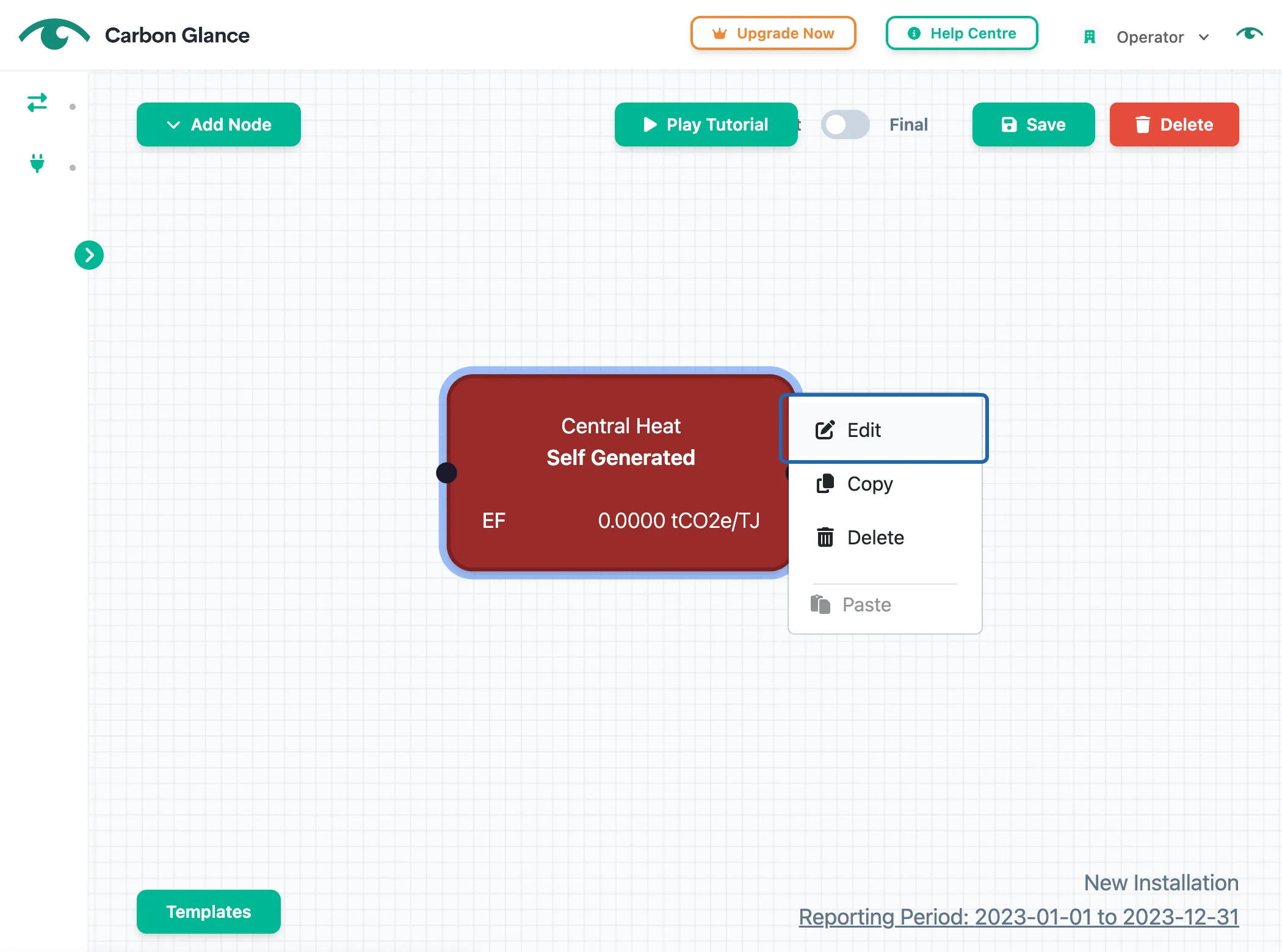Image resolution: width=1282 pixels, height=952 pixels.
Task: Expand the sidebar with green chevron circle
Action: 89,255
